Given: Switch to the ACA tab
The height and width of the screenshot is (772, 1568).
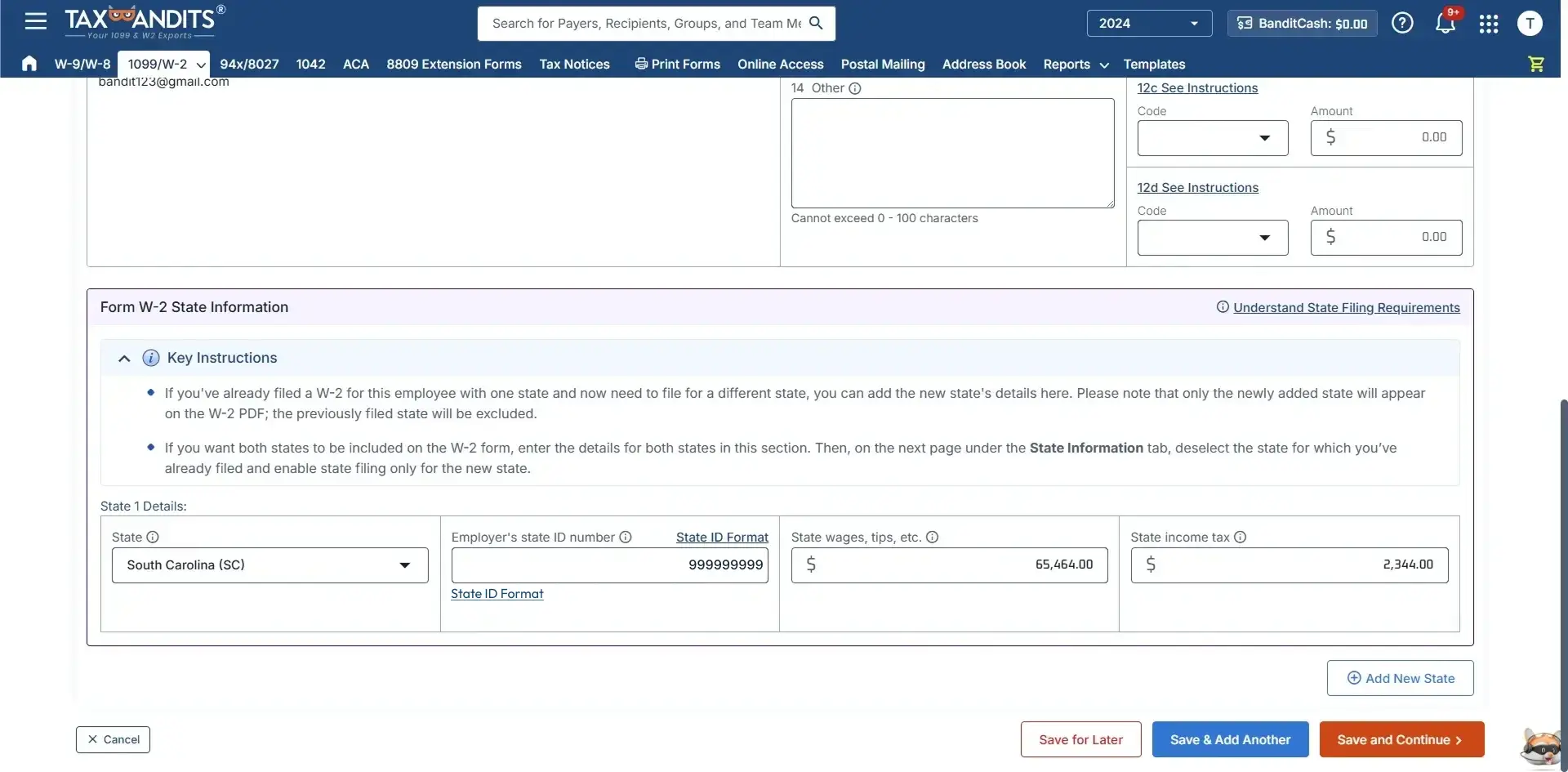Looking at the screenshot, I should point(355,65).
